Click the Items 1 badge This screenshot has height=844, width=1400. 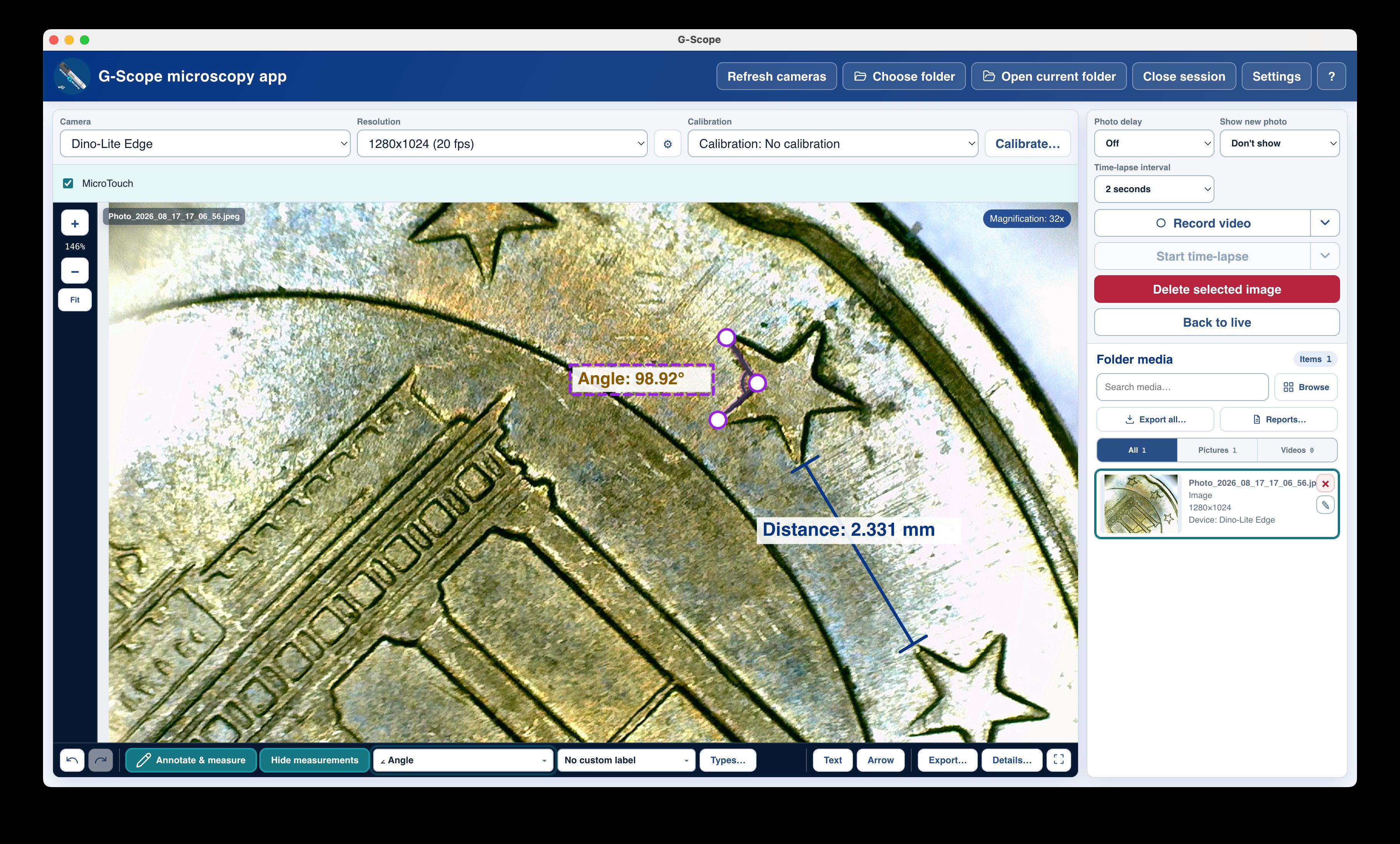click(x=1315, y=359)
